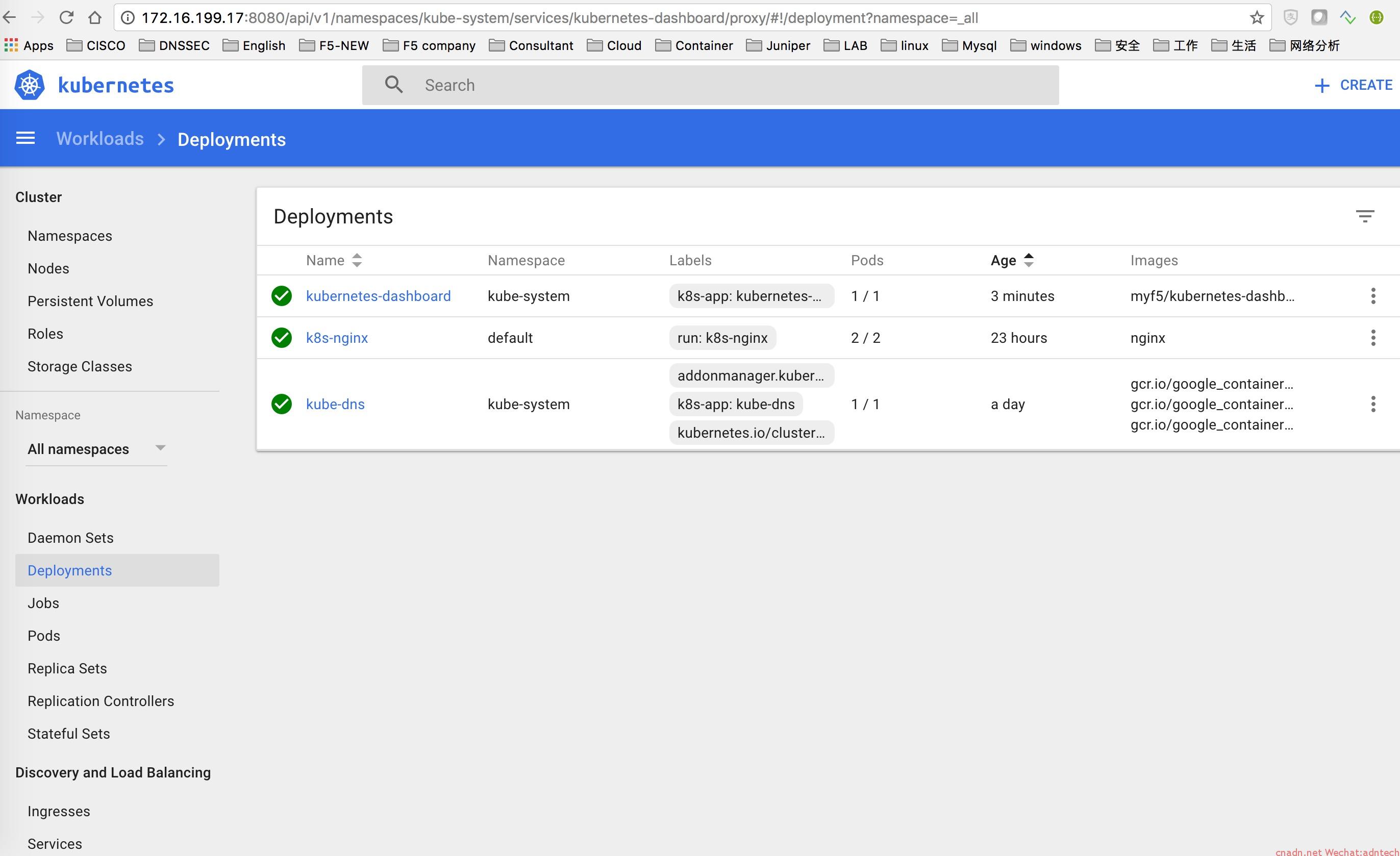The image size is (1400, 856).
Task: Click the '23 hours' age cell
Action: click(x=1019, y=337)
